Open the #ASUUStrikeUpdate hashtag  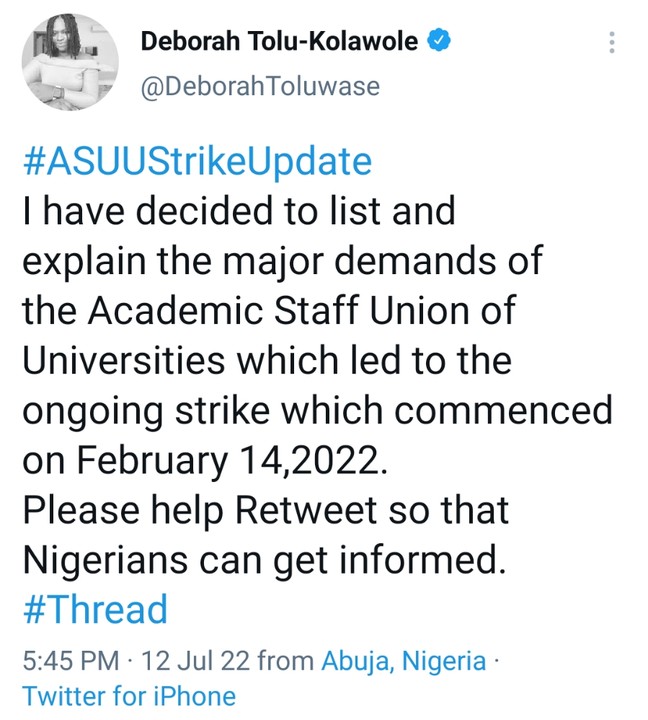pos(196,162)
